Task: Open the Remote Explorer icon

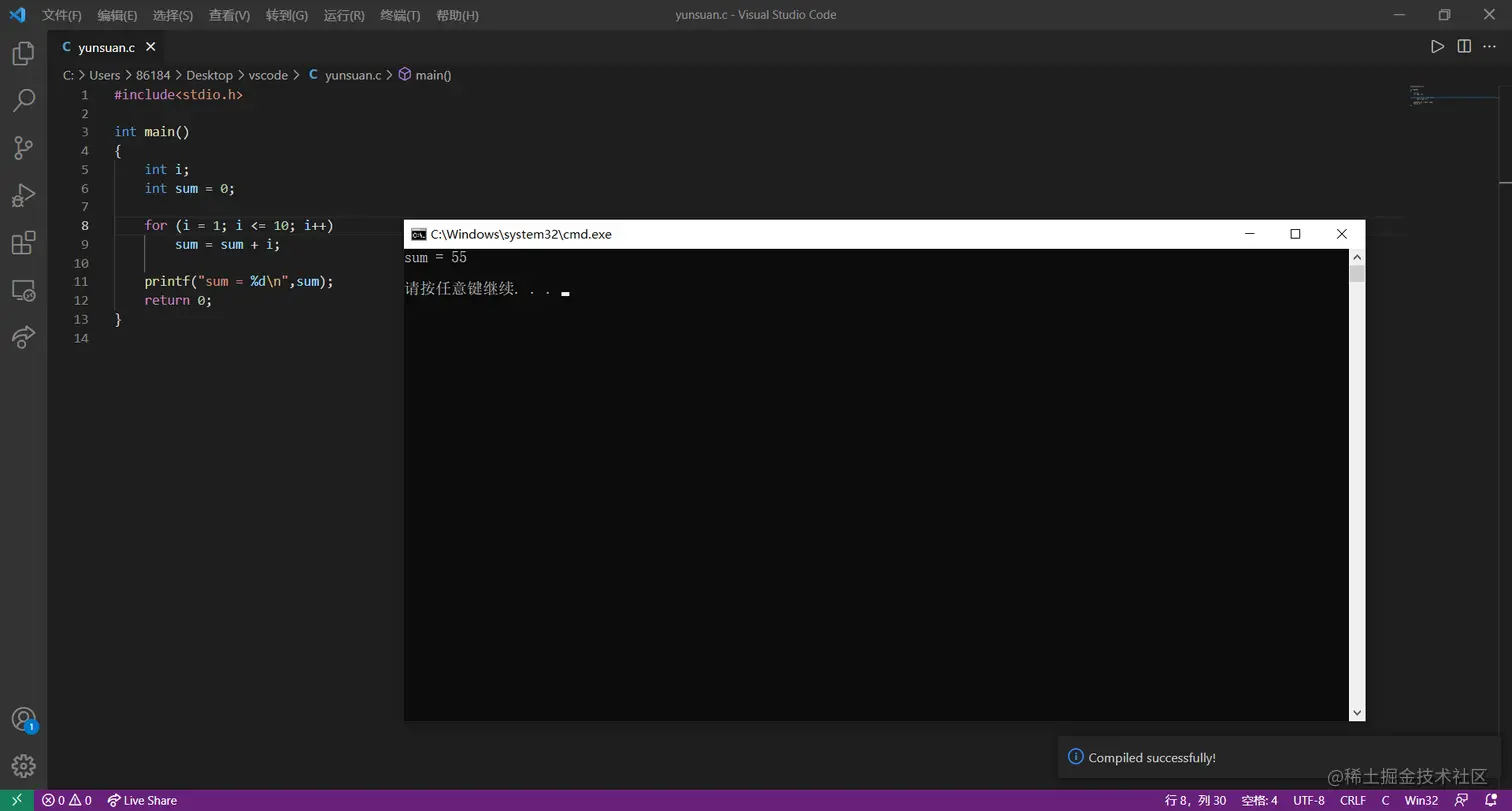Action: tap(23, 290)
